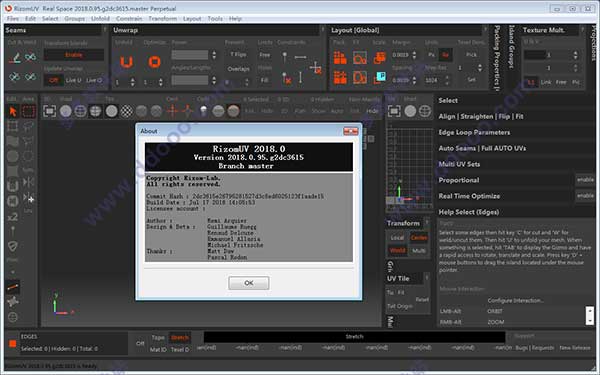
Task: Click the red Center crosshair icon
Action: [x=173, y=111]
